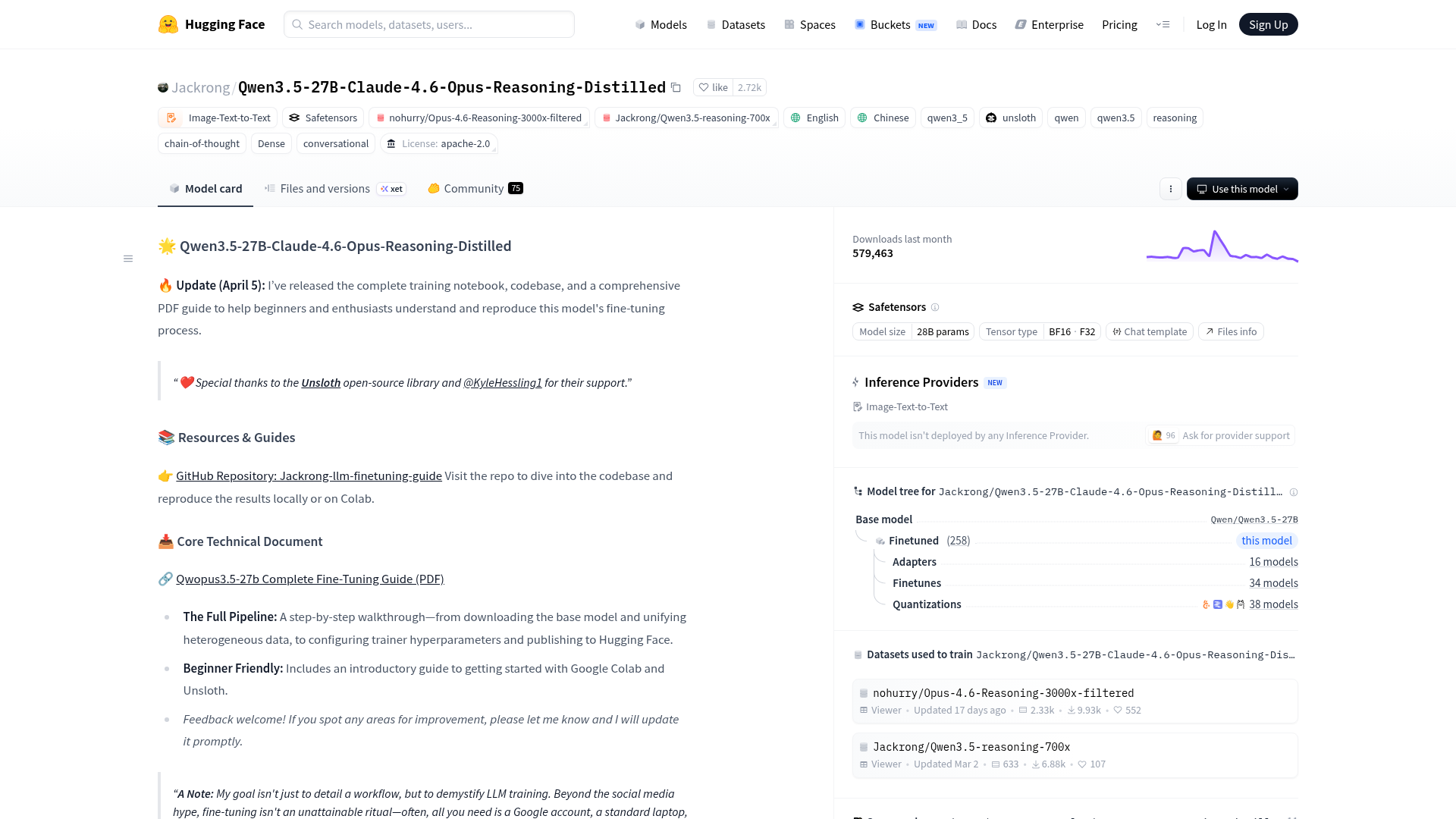The width and height of the screenshot is (1456, 819).
Task: Open the Models navigation item
Action: pyautogui.click(x=661, y=24)
